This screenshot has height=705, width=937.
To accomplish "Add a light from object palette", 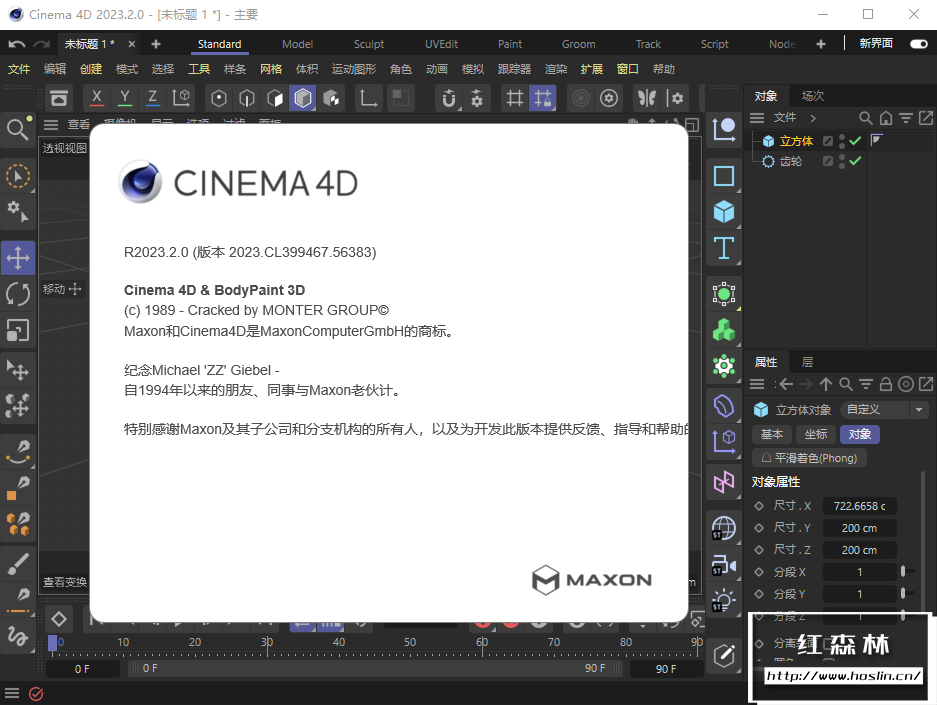I will [x=724, y=600].
